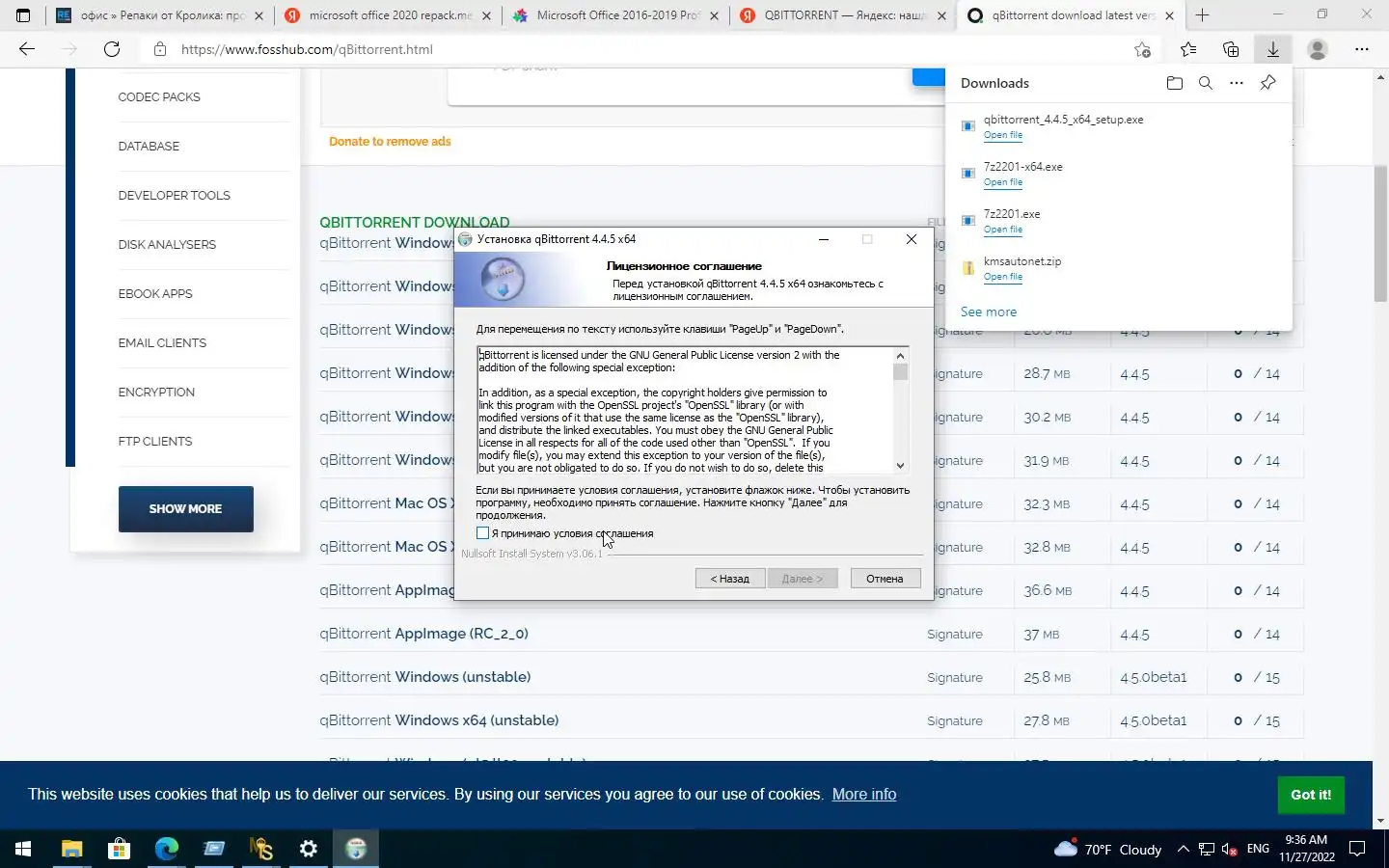Switch to microsoft office 2020 repack tab
Viewport: 1389px width, 868px height.
coord(388,15)
